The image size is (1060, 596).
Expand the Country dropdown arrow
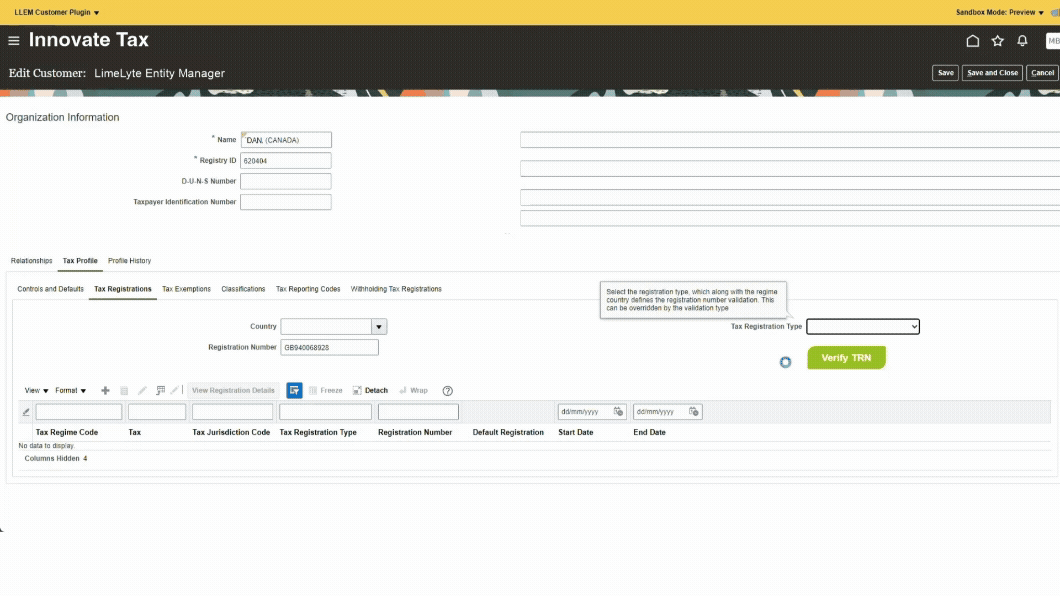click(x=379, y=327)
